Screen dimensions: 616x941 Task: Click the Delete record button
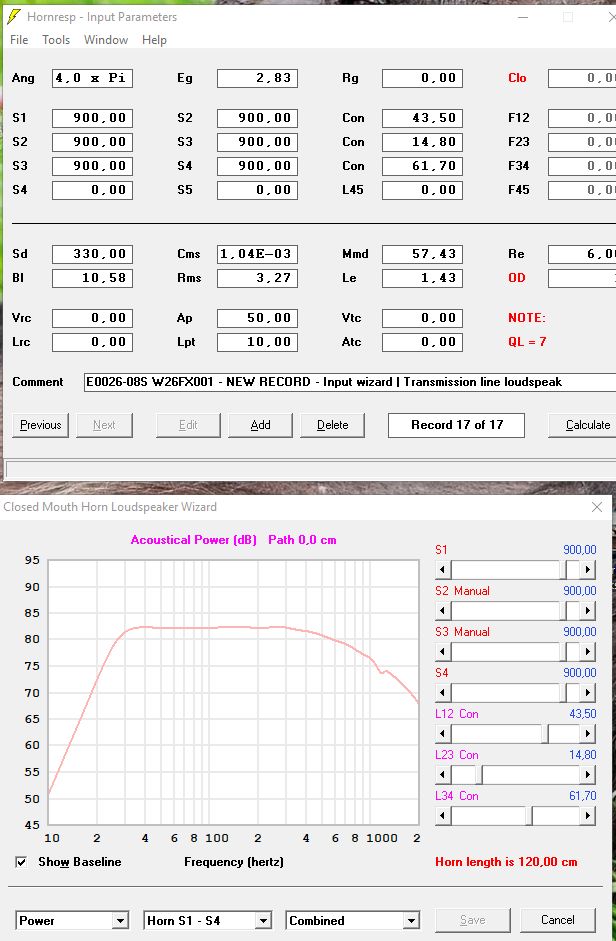pos(333,425)
